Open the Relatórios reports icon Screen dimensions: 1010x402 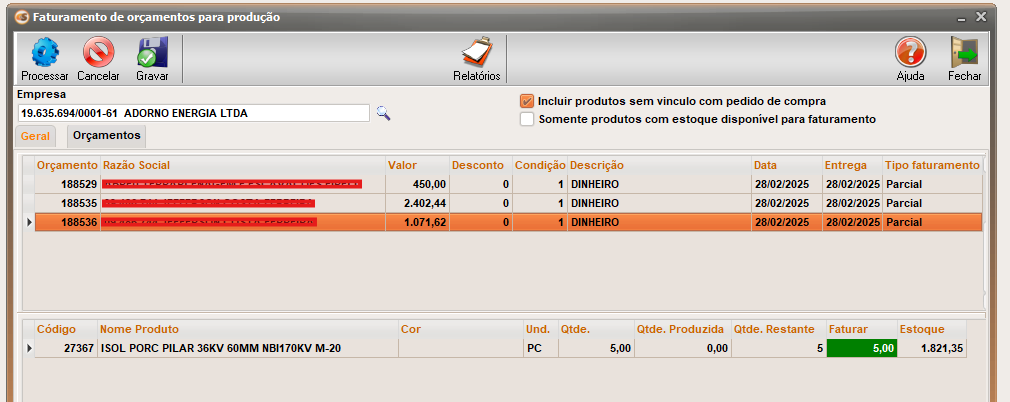point(476,52)
